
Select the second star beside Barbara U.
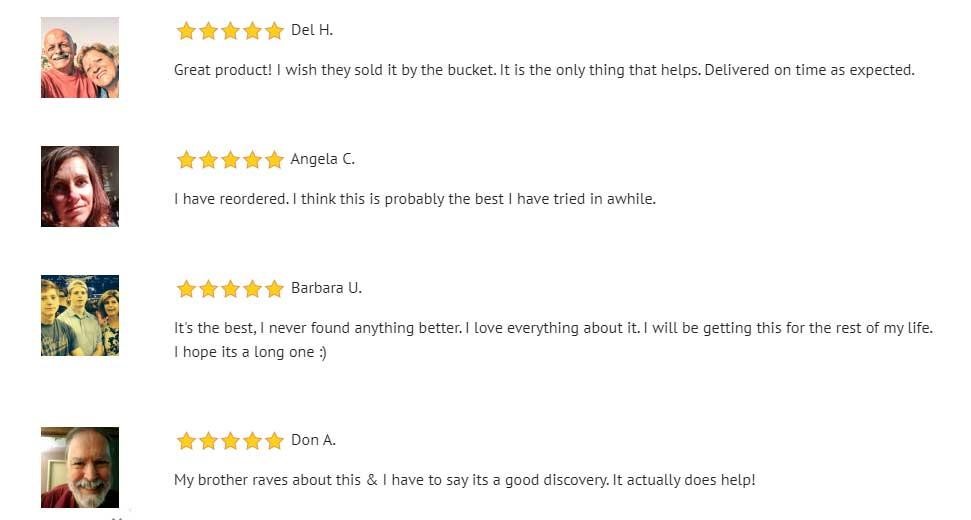coord(208,289)
